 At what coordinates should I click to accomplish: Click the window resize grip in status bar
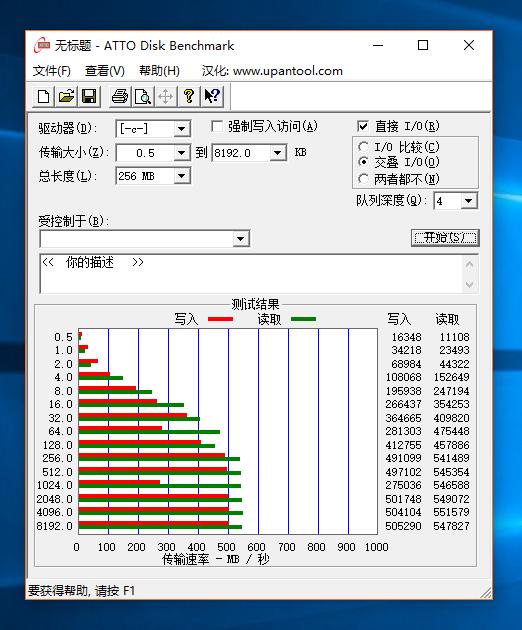coord(485,592)
